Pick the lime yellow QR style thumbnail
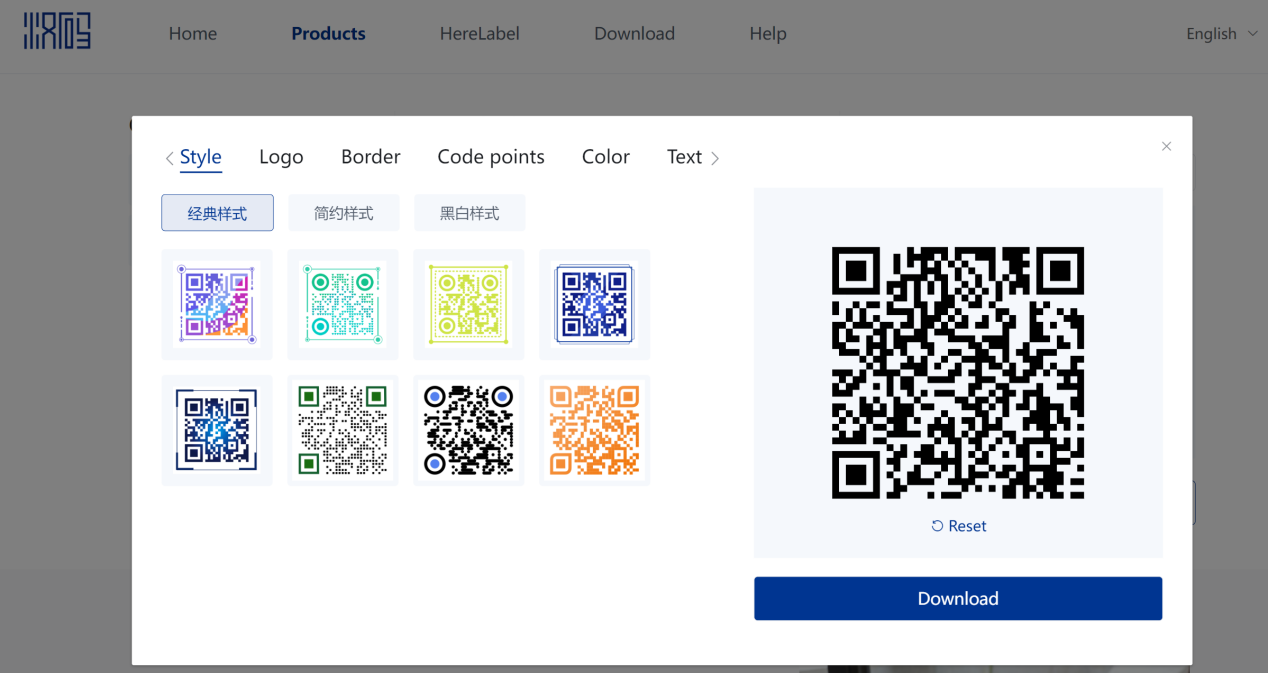This screenshot has width=1268, height=673. pyautogui.click(x=469, y=304)
